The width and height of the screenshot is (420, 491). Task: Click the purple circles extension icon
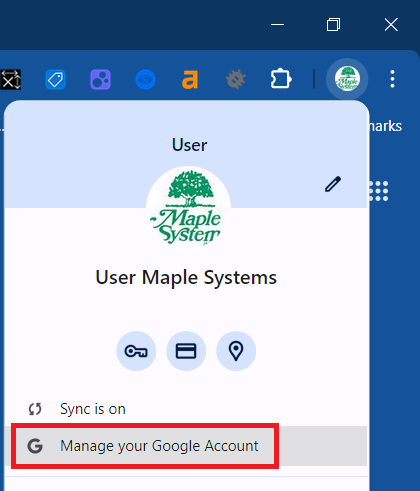click(100, 80)
